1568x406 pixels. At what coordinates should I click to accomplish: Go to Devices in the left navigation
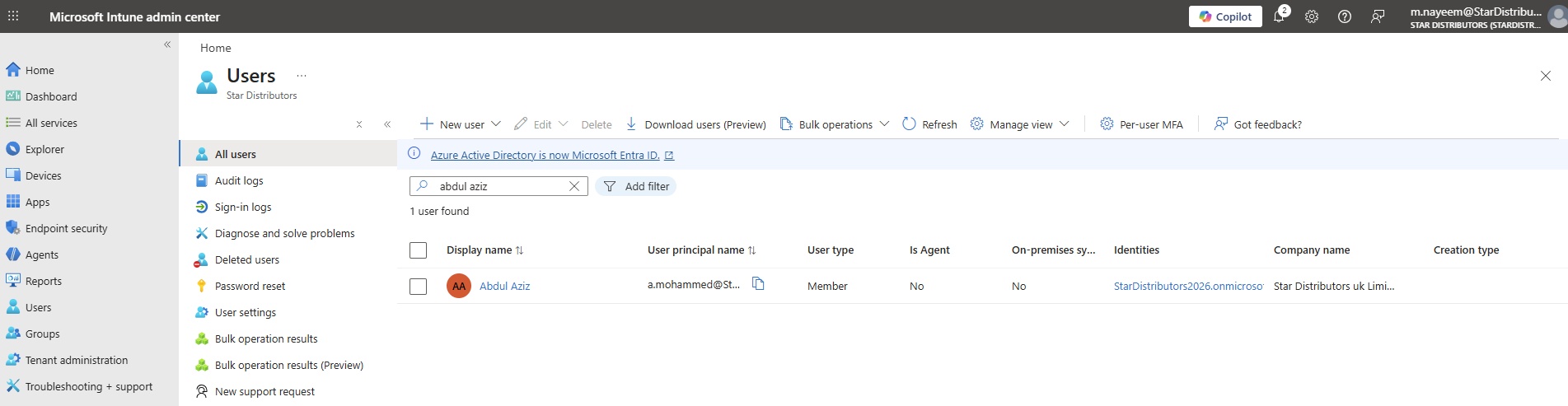pyautogui.click(x=43, y=175)
